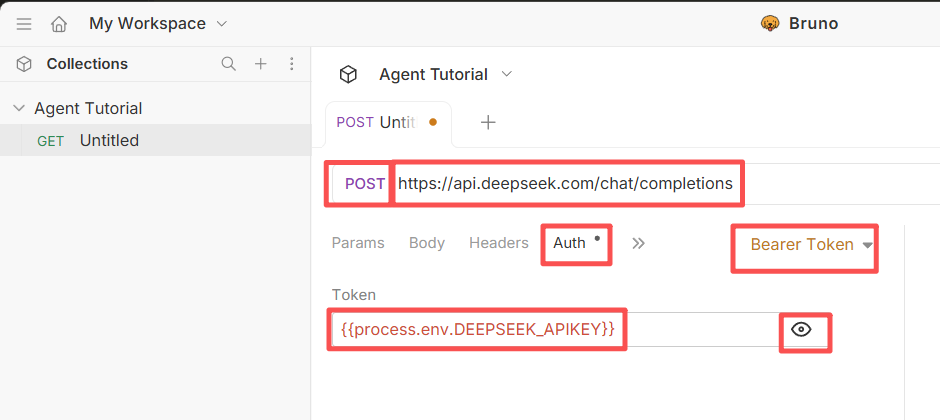
Task: Search collections with magnifier icon
Action: point(228,64)
